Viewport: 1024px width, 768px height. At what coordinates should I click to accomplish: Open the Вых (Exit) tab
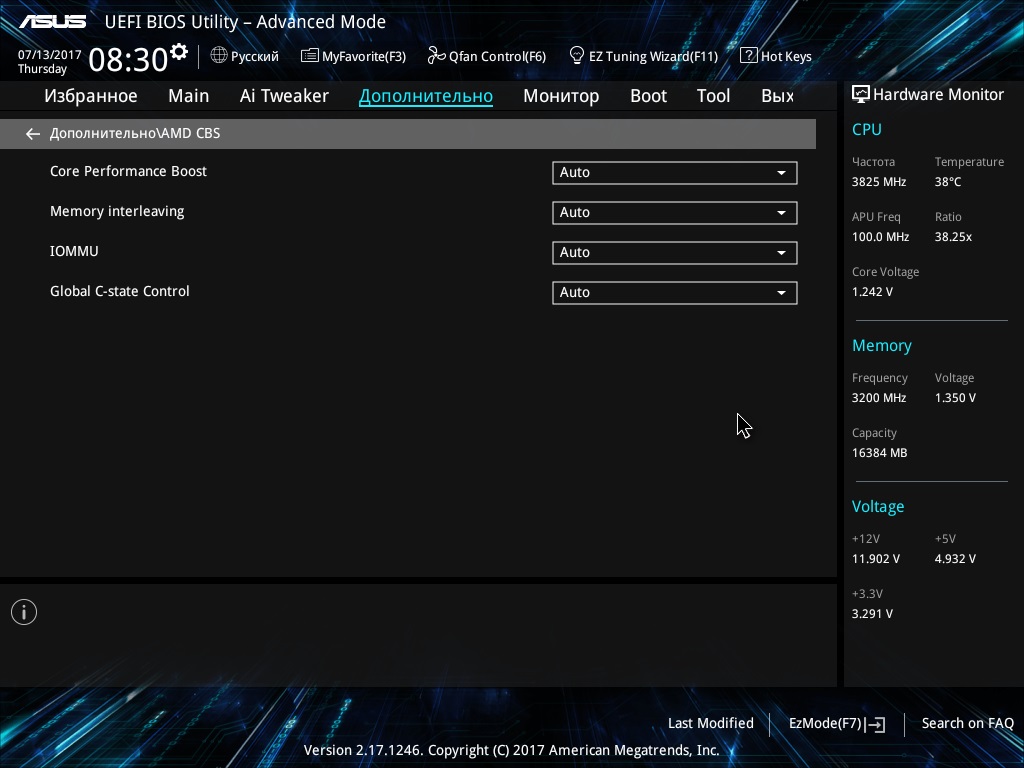[x=778, y=96]
